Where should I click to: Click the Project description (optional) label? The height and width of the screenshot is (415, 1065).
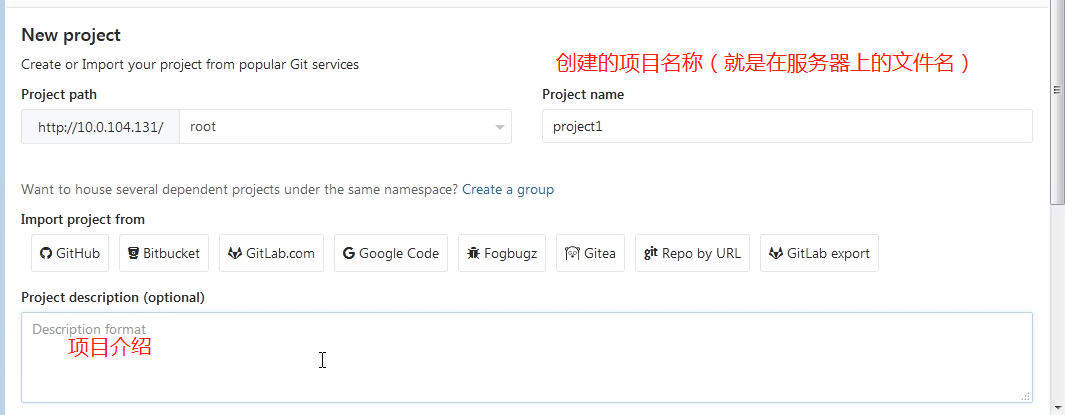tap(113, 297)
